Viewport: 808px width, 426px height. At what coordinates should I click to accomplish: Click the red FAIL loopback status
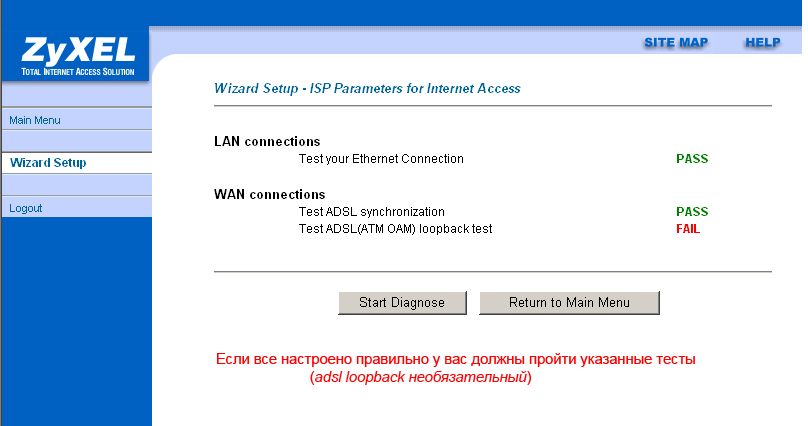[x=688, y=229]
